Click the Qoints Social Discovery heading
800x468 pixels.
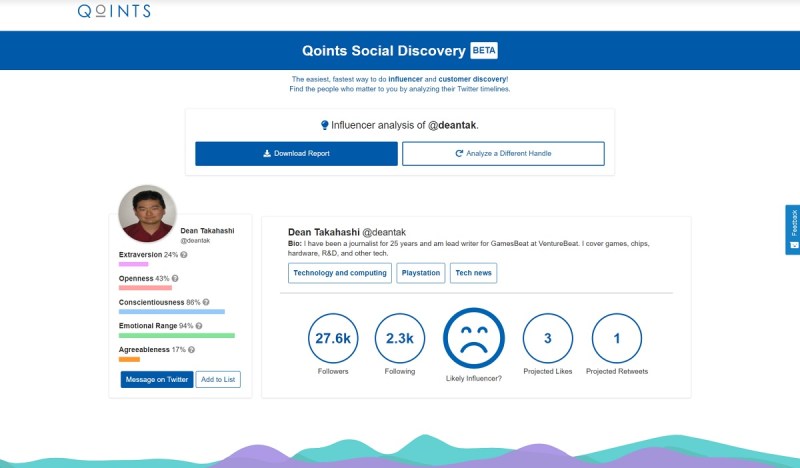384,51
